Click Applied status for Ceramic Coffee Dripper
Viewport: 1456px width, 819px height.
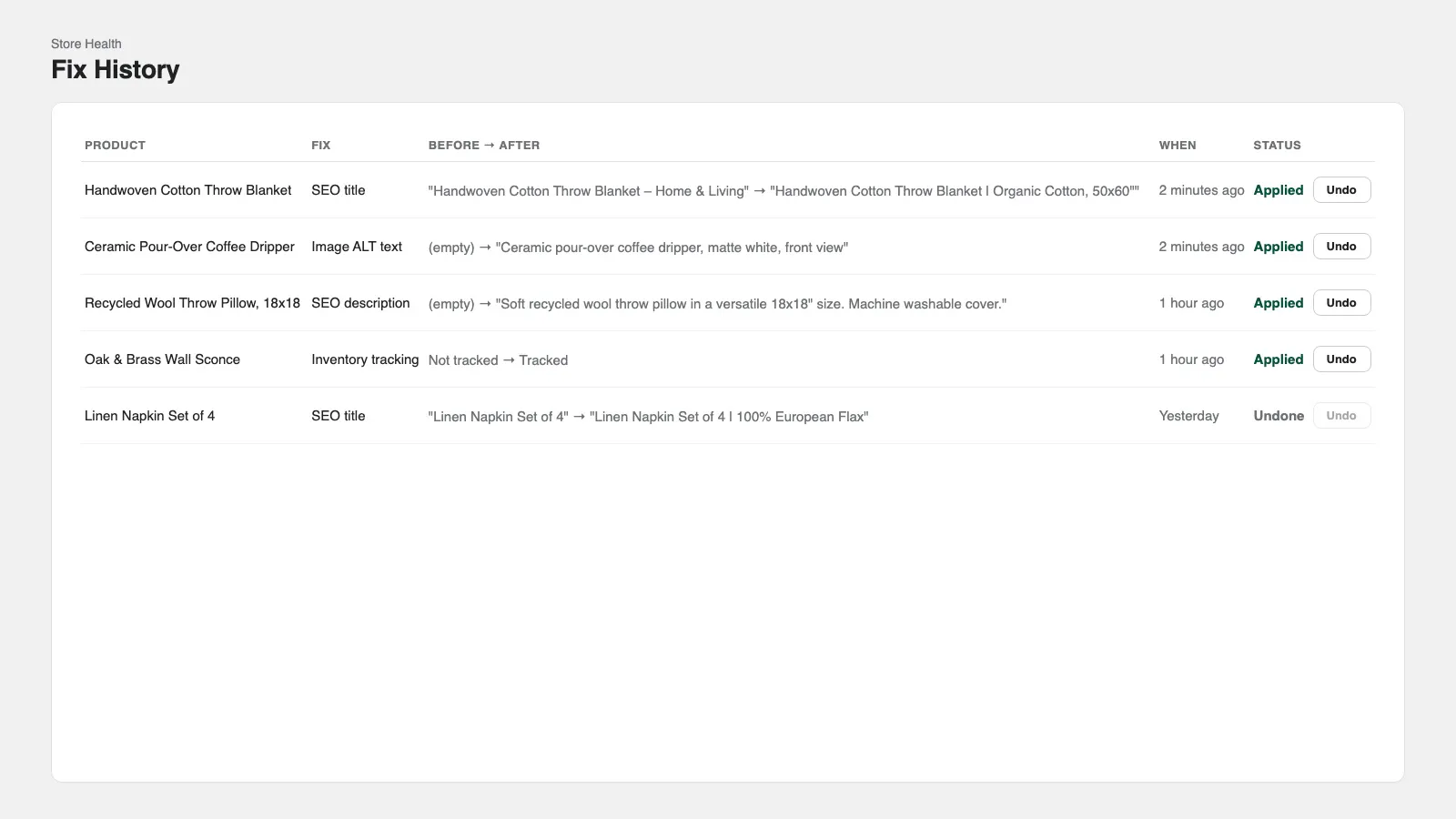(x=1279, y=247)
